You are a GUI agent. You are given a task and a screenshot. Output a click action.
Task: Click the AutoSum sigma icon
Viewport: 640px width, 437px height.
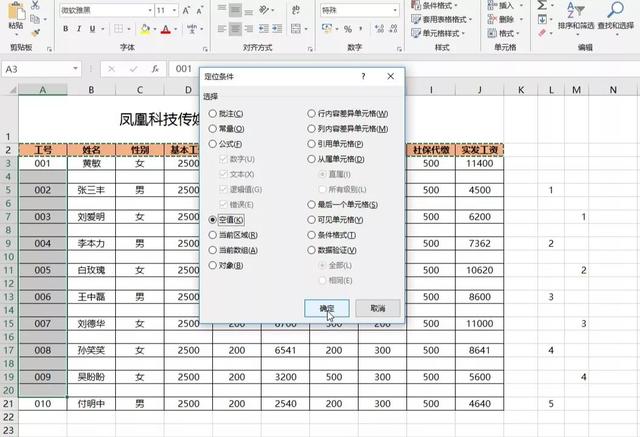click(x=542, y=5)
